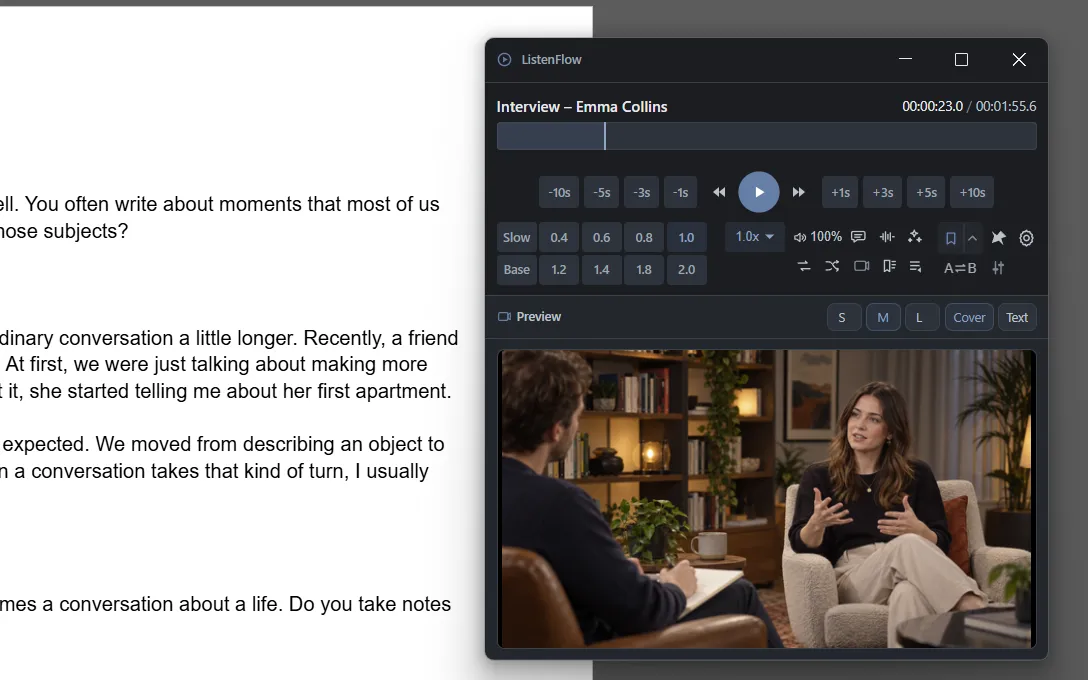Click the Base speed preset label

(516, 269)
